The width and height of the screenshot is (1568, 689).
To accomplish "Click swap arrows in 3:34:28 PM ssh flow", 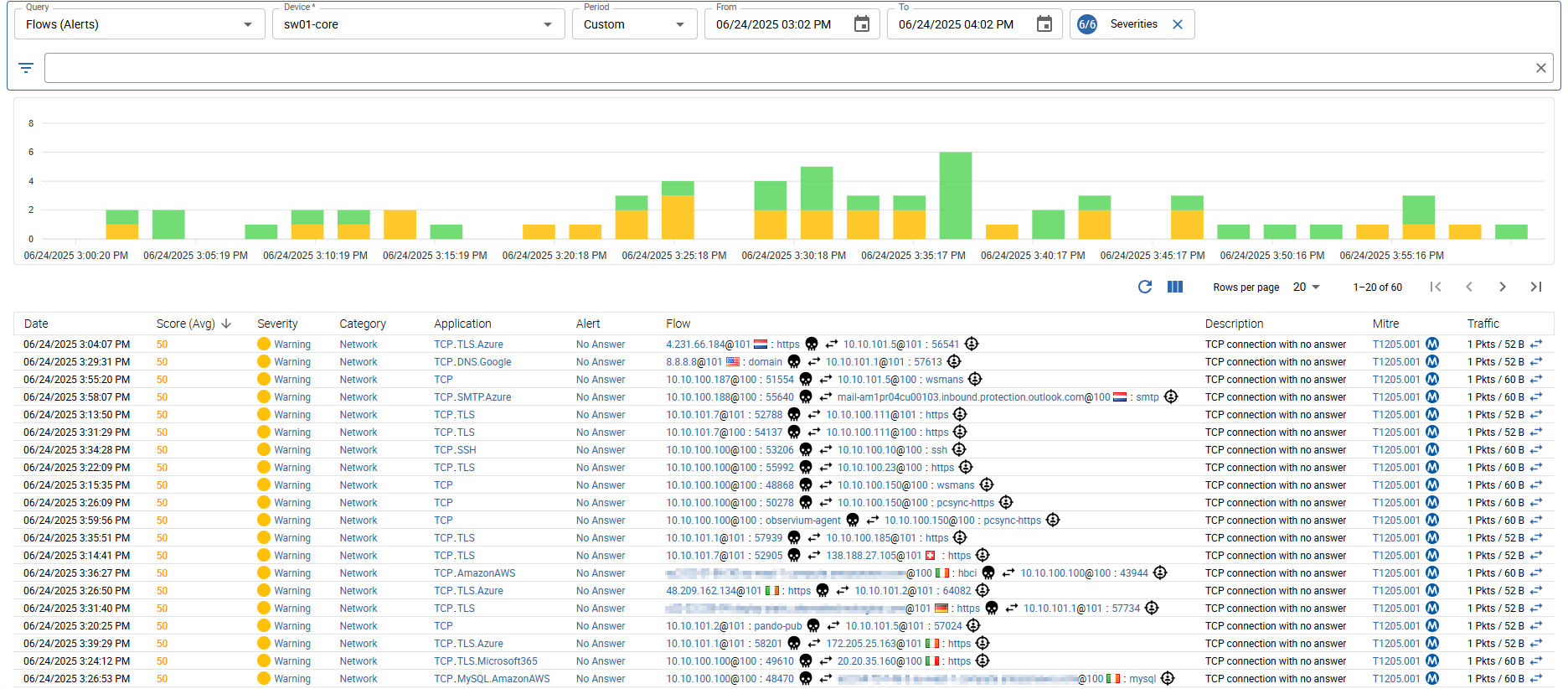I will (x=825, y=450).
